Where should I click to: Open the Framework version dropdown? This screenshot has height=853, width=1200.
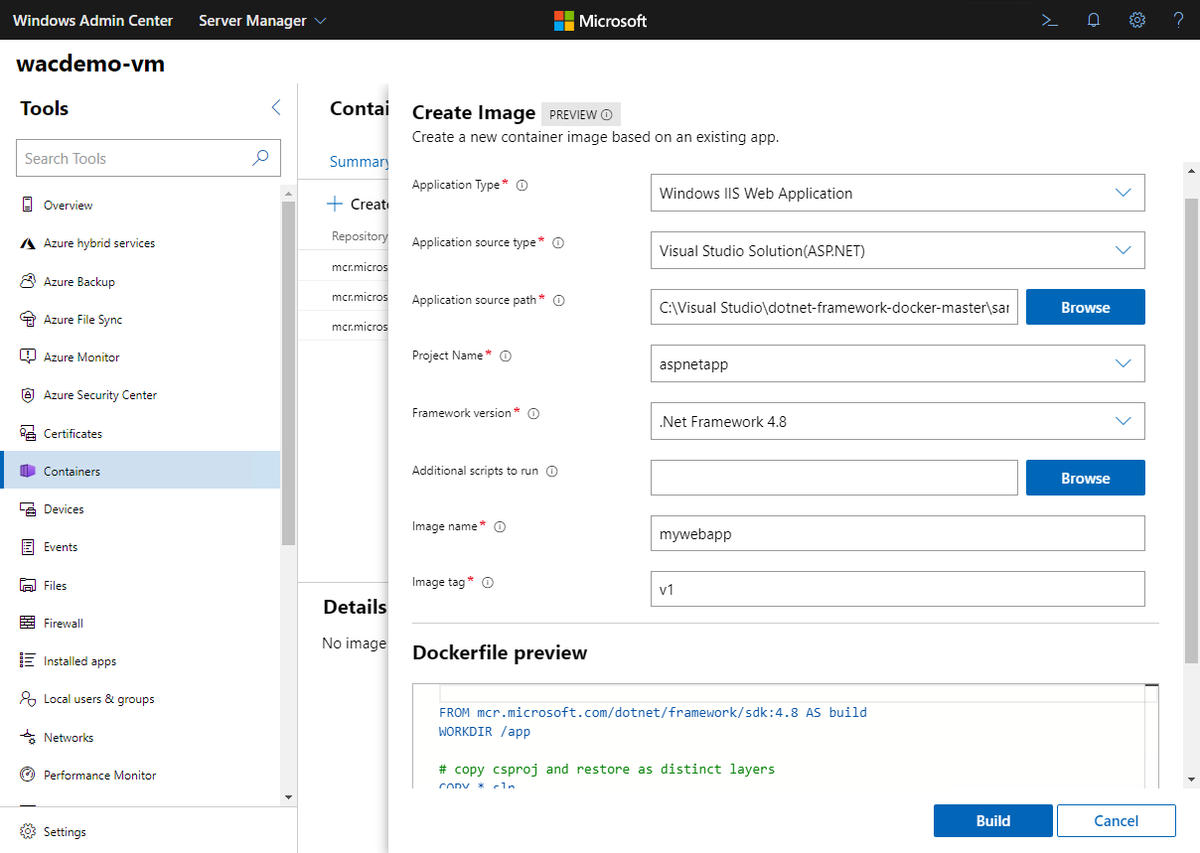pos(897,421)
